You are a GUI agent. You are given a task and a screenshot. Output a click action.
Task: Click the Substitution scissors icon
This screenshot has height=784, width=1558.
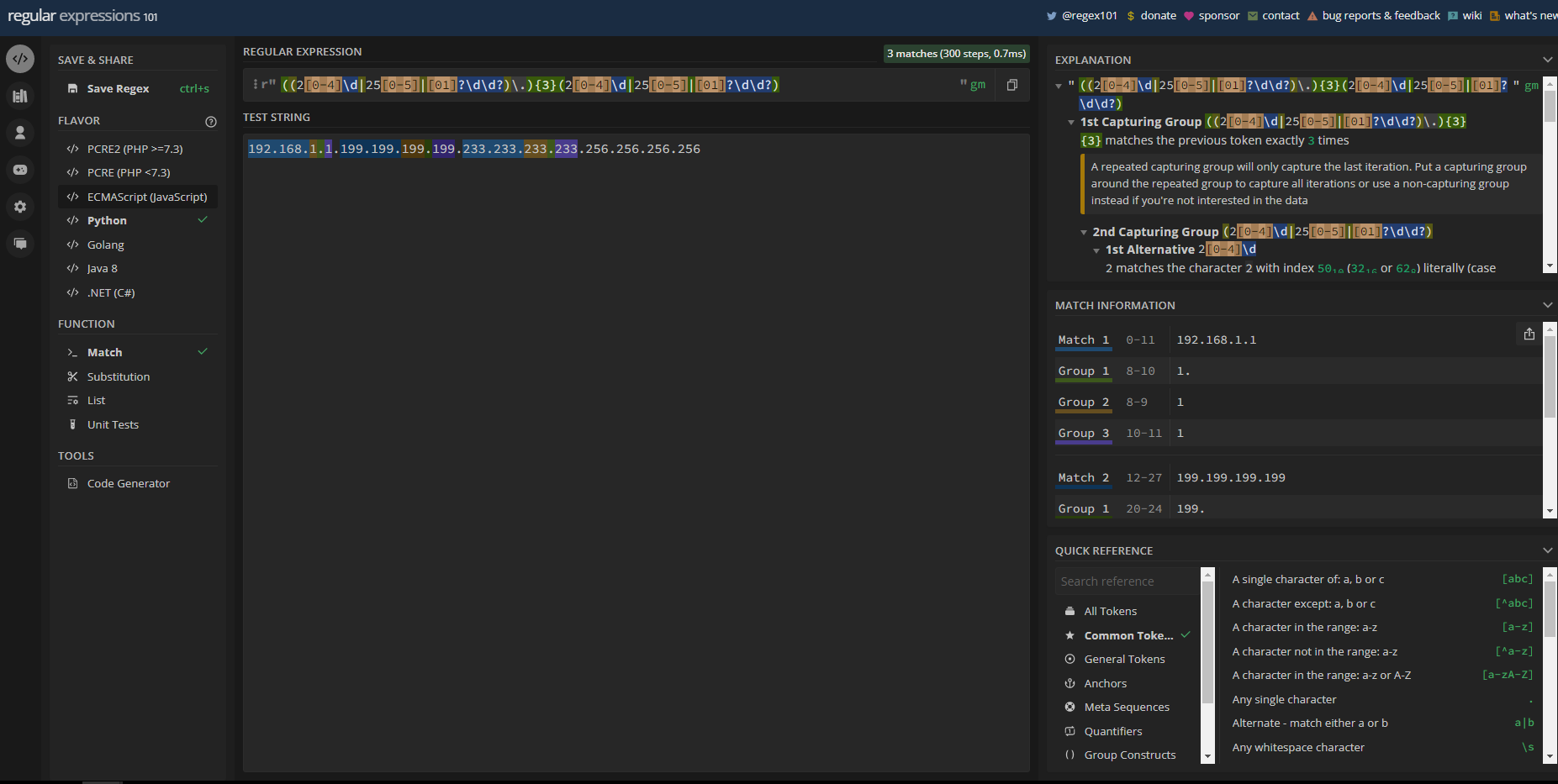click(x=72, y=376)
